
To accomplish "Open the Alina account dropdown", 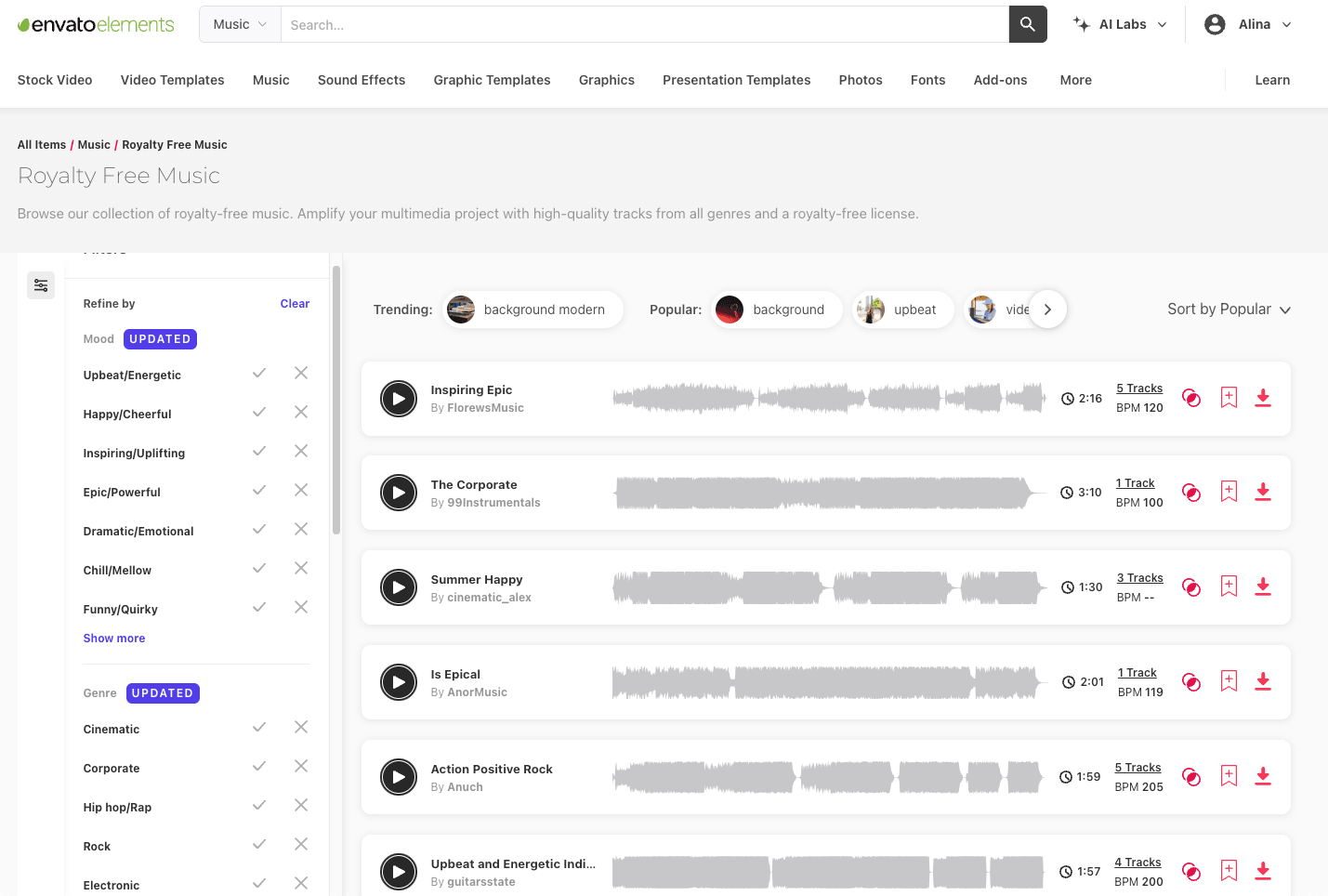I will [1248, 24].
